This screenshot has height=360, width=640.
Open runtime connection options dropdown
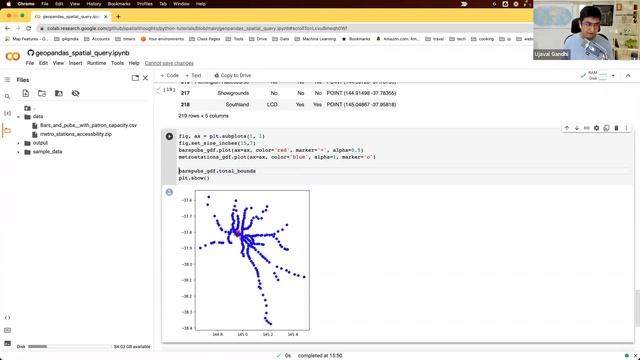coord(613,76)
